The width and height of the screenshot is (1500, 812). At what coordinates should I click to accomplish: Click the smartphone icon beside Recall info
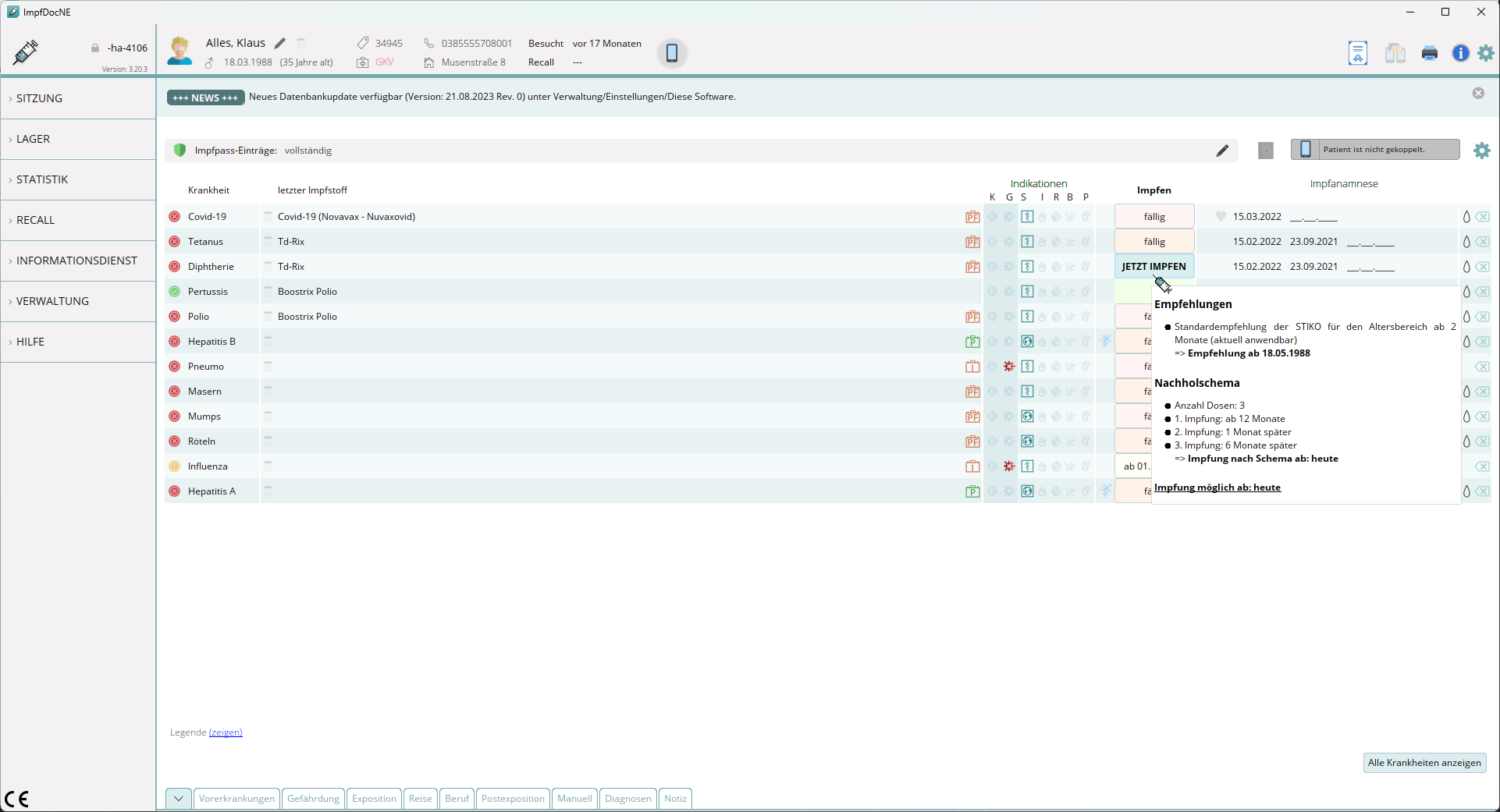(672, 53)
